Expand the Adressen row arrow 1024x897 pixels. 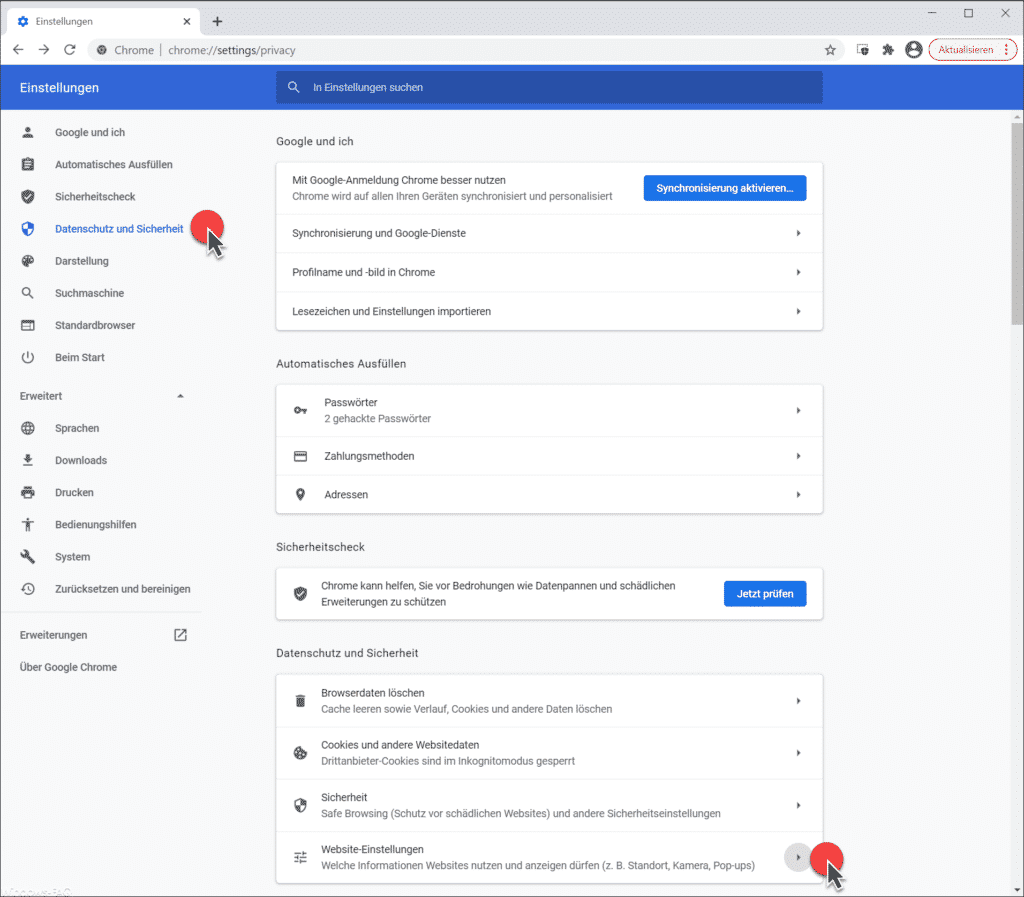[x=798, y=495]
